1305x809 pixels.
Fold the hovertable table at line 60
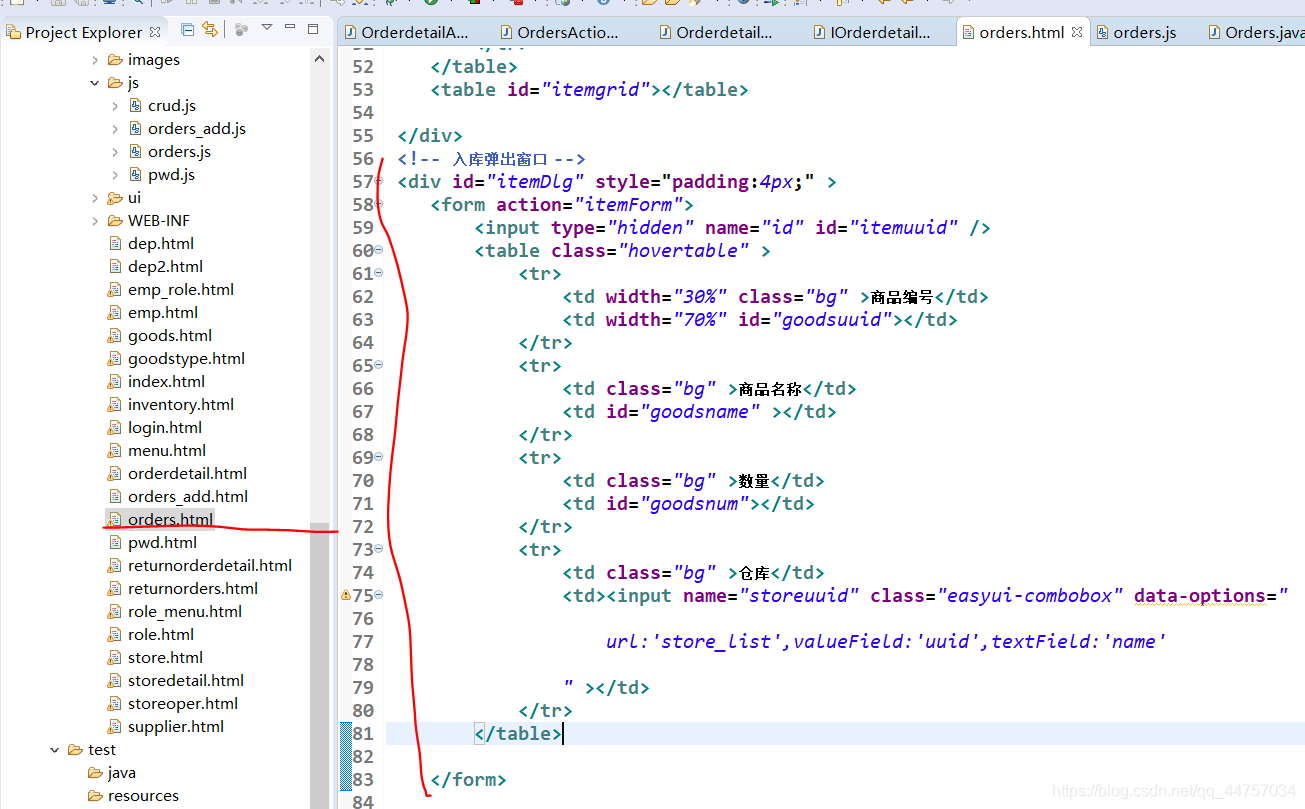[x=379, y=250]
